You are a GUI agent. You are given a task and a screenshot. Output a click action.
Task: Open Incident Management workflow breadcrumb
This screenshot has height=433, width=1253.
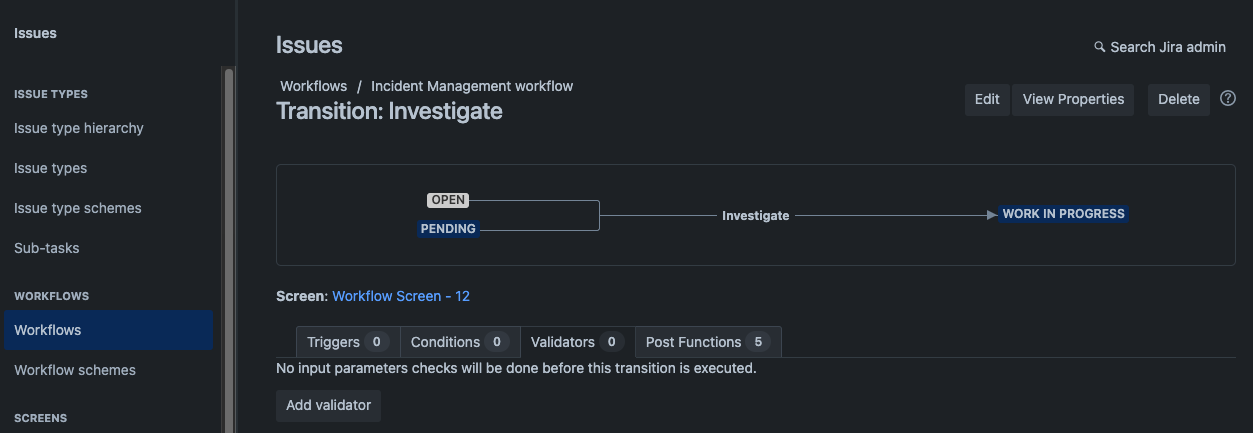[470, 86]
